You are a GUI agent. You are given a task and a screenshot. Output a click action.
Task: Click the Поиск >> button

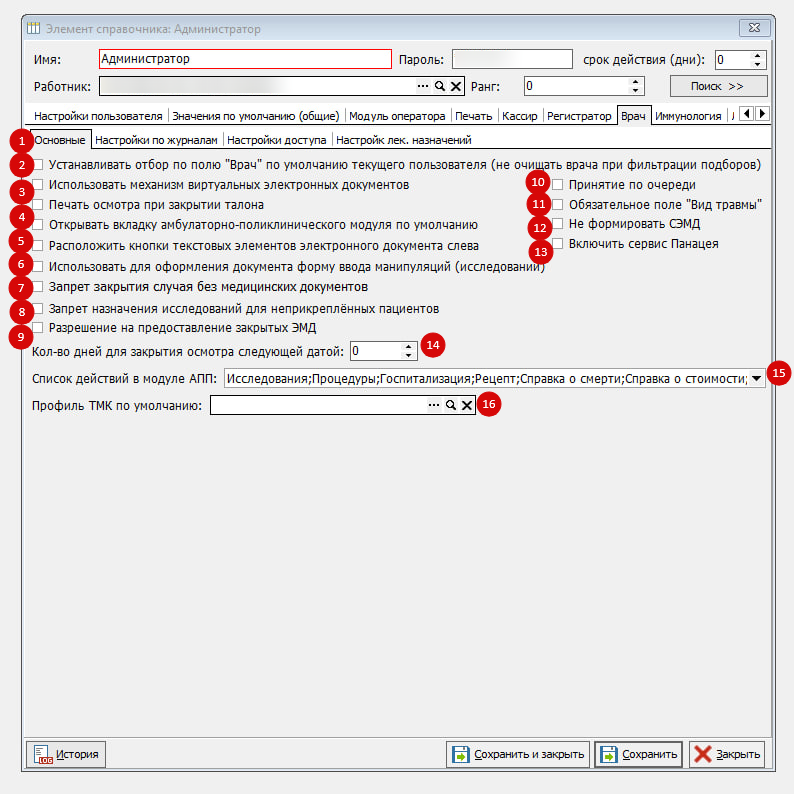click(718, 86)
